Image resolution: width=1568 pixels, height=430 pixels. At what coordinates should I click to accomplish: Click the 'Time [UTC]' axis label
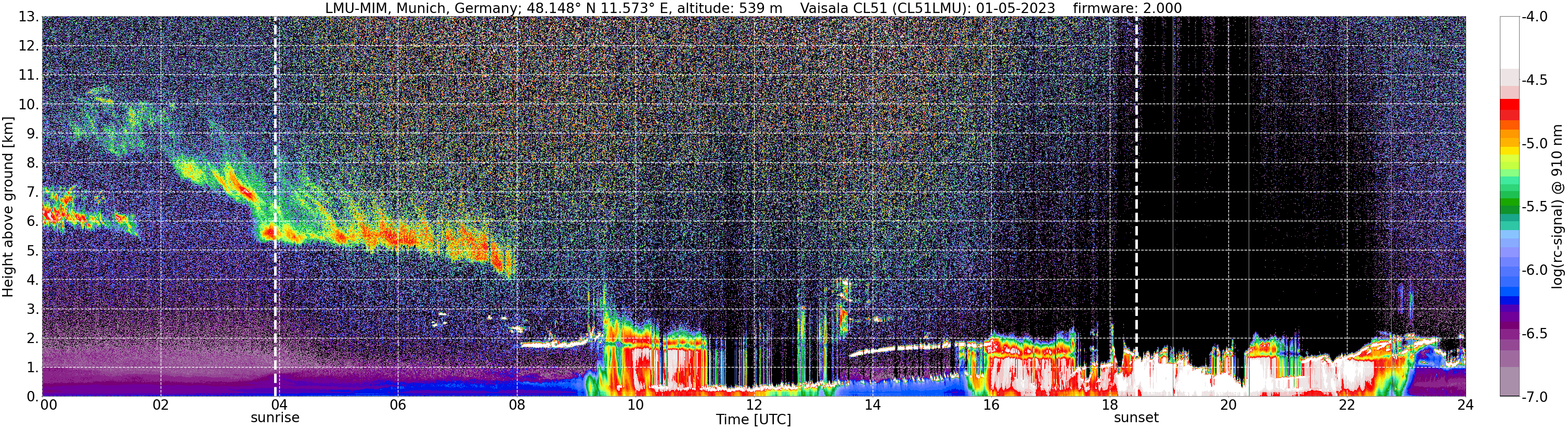point(754,420)
